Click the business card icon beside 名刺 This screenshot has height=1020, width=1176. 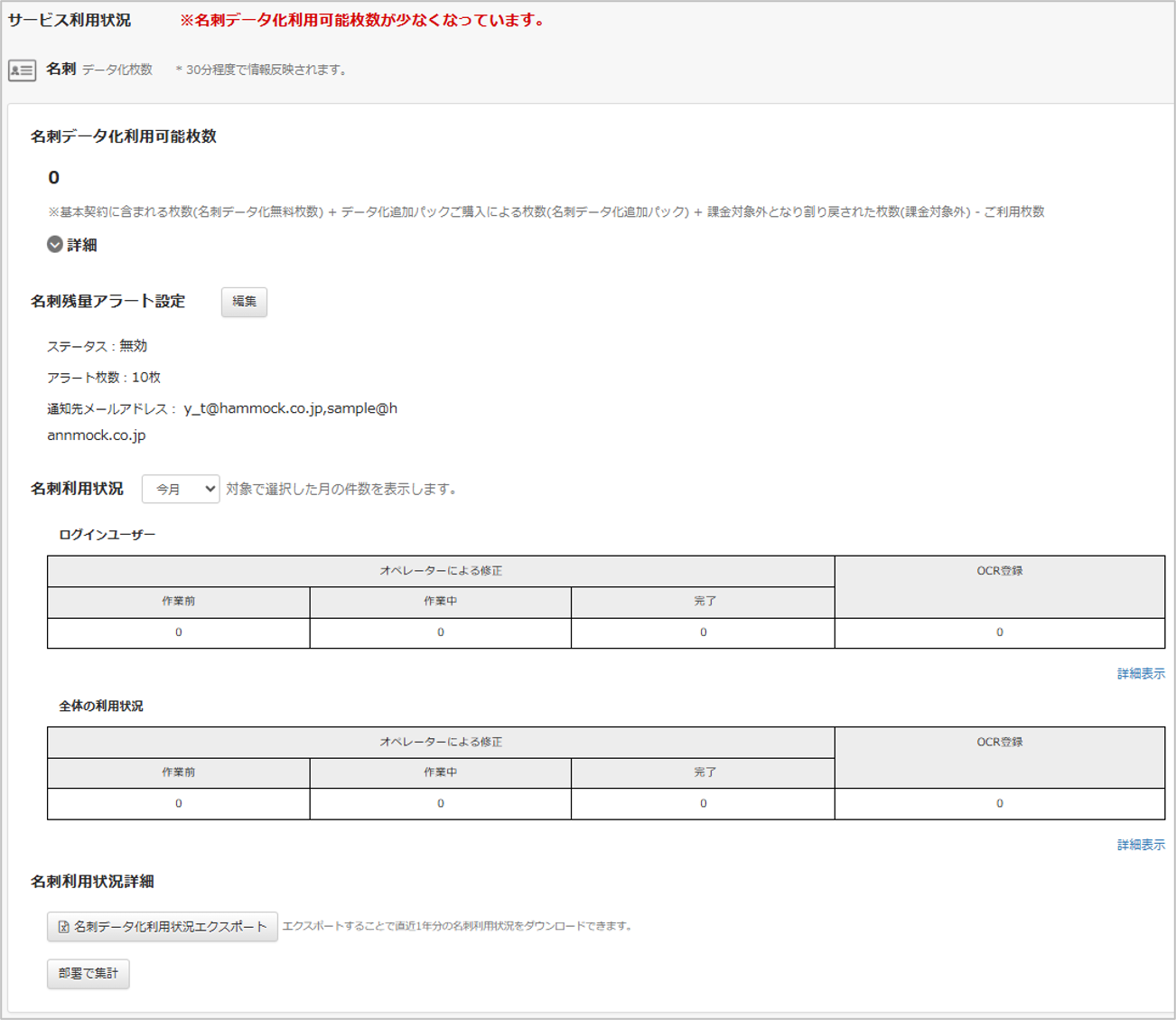[22, 70]
